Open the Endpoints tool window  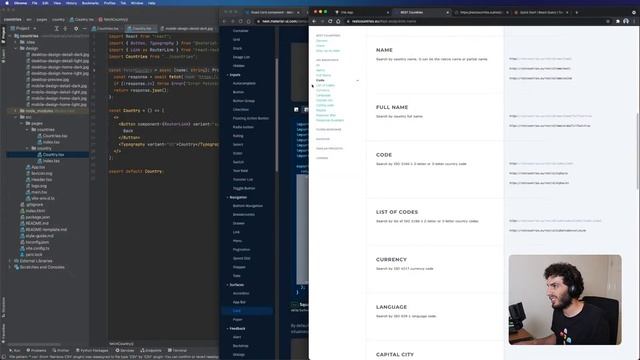click(151, 350)
